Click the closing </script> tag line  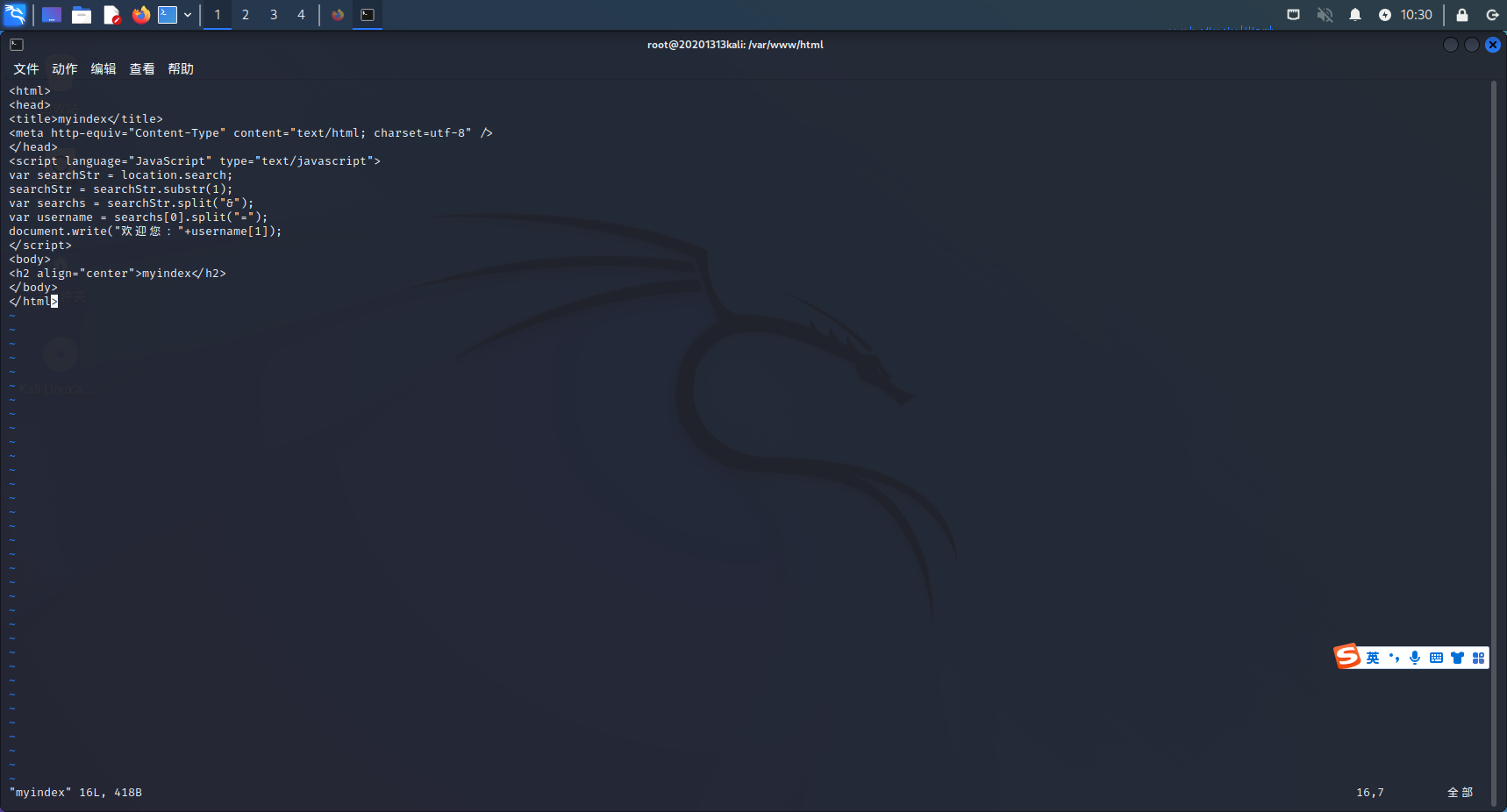(x=40, y=246)
